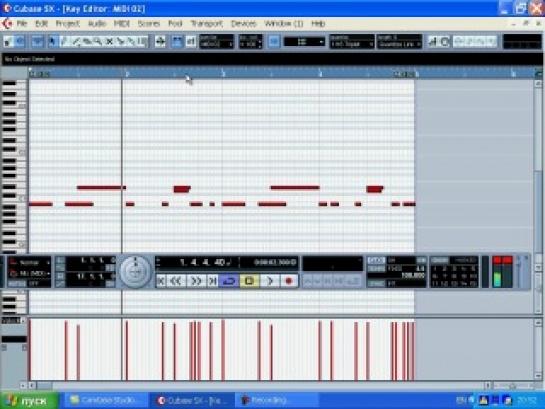Click the Windows start button
The width and height of the screenshot is (545, 409).
(29, 401)
